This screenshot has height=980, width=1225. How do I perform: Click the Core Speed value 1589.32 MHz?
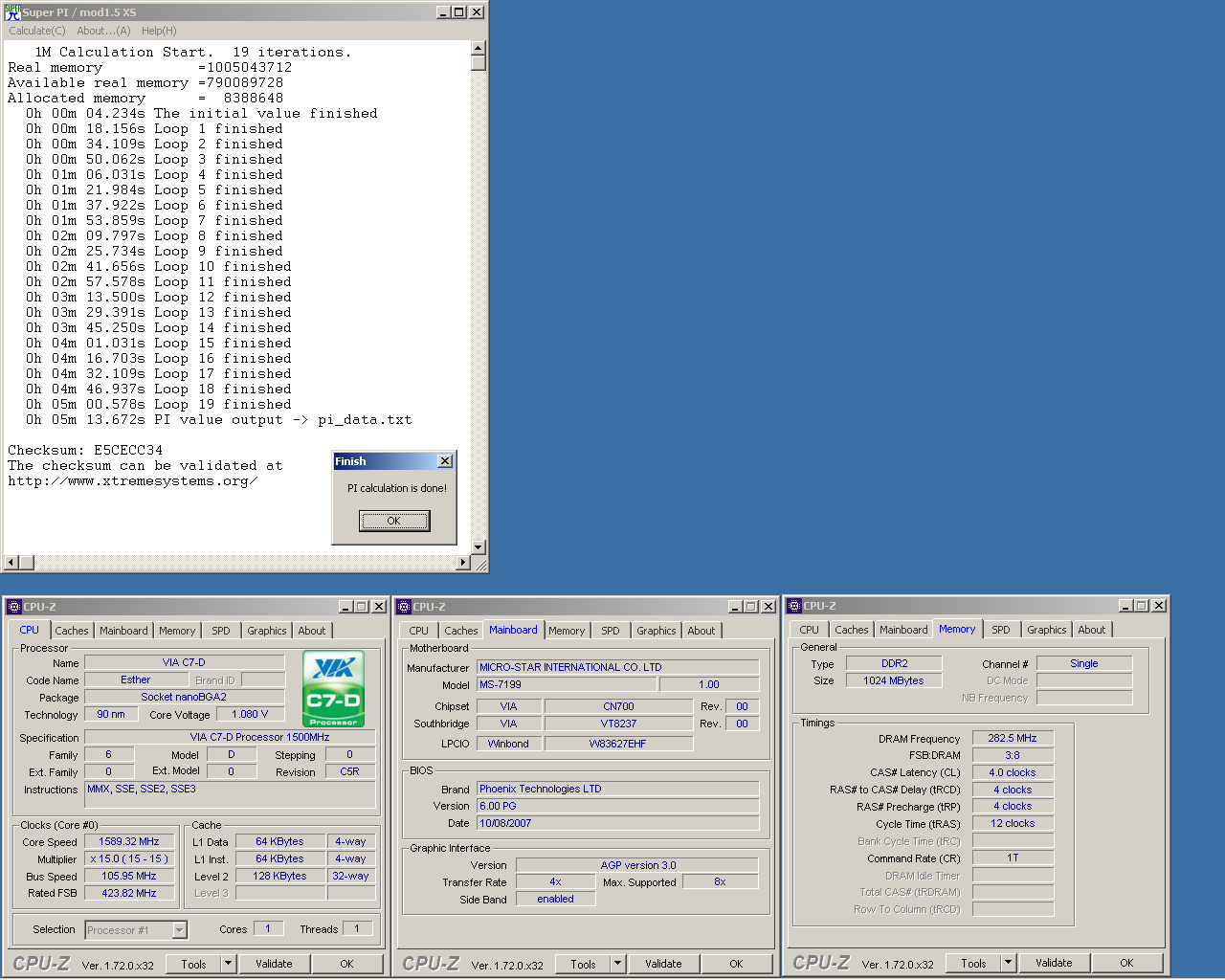129,841
